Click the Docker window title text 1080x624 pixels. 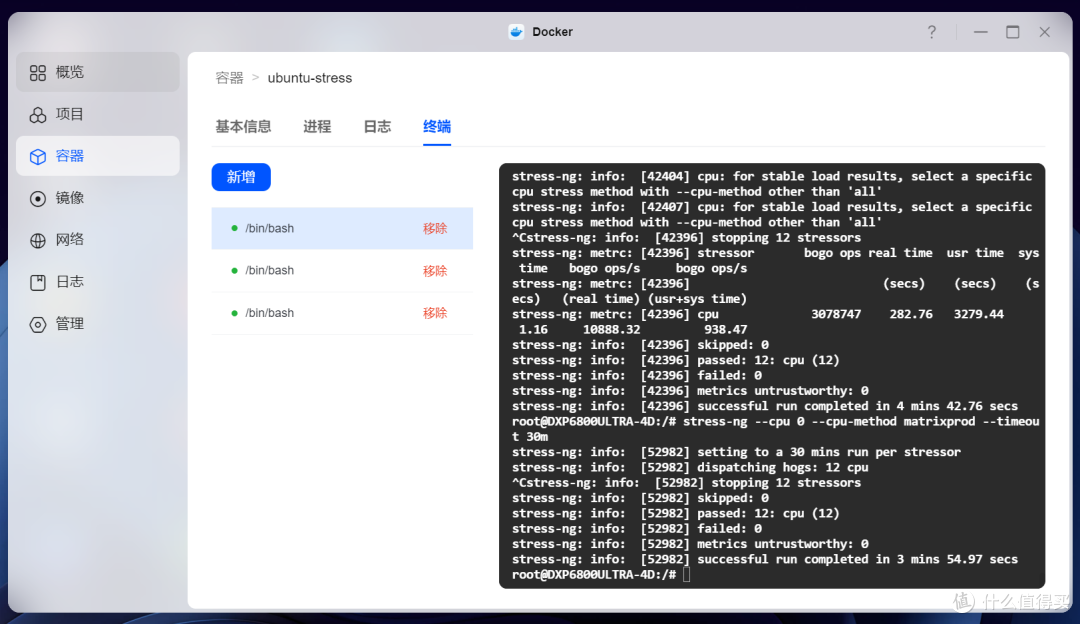tap(552, 32)
